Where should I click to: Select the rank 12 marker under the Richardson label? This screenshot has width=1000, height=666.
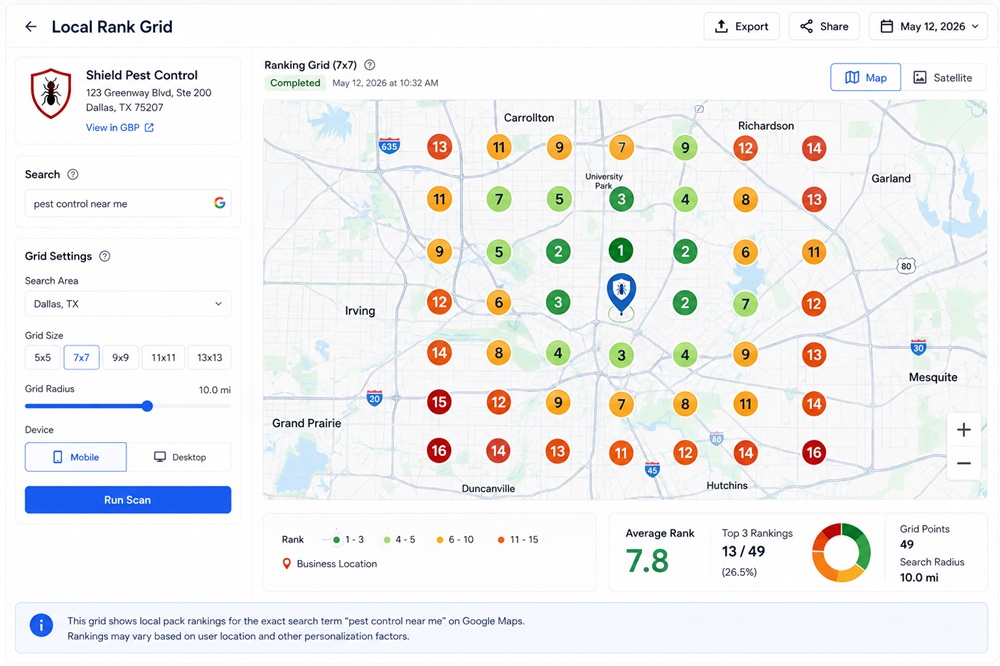[746, 149]
